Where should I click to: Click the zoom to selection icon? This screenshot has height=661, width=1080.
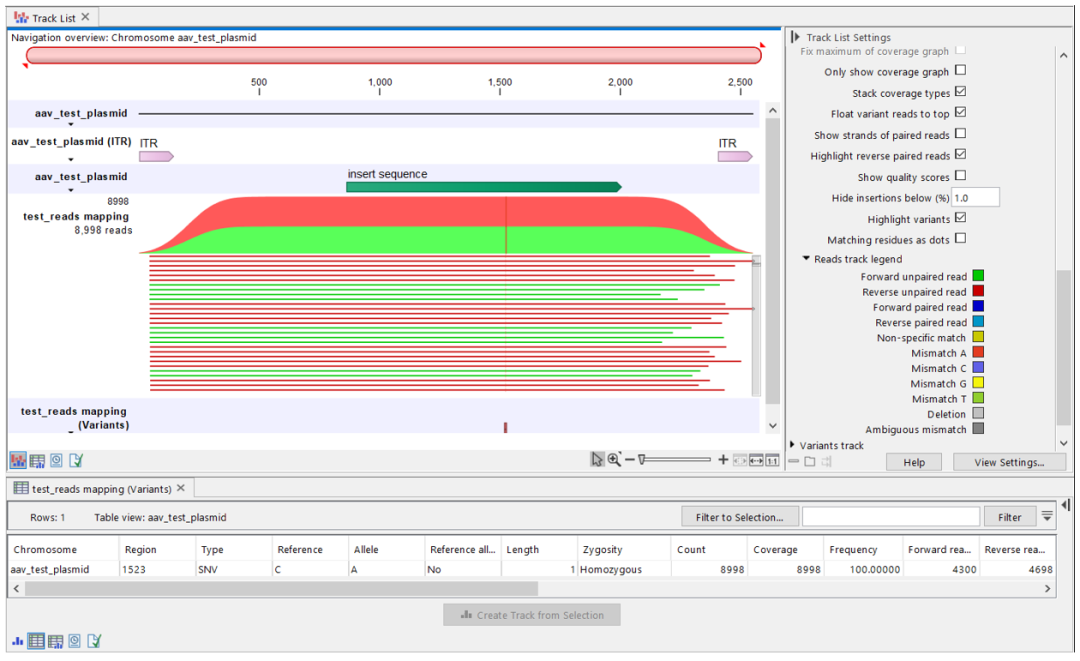pos(740,461)
